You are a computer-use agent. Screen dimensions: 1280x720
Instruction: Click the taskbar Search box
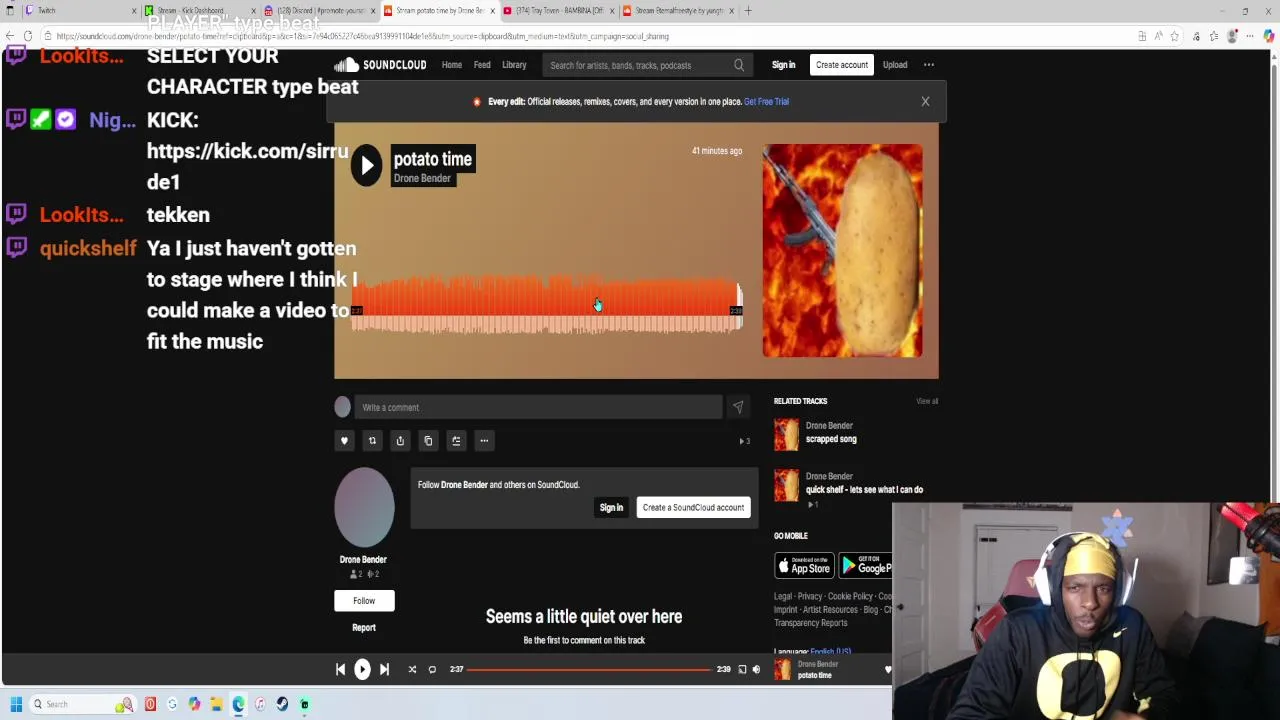(x=82, y=705)
